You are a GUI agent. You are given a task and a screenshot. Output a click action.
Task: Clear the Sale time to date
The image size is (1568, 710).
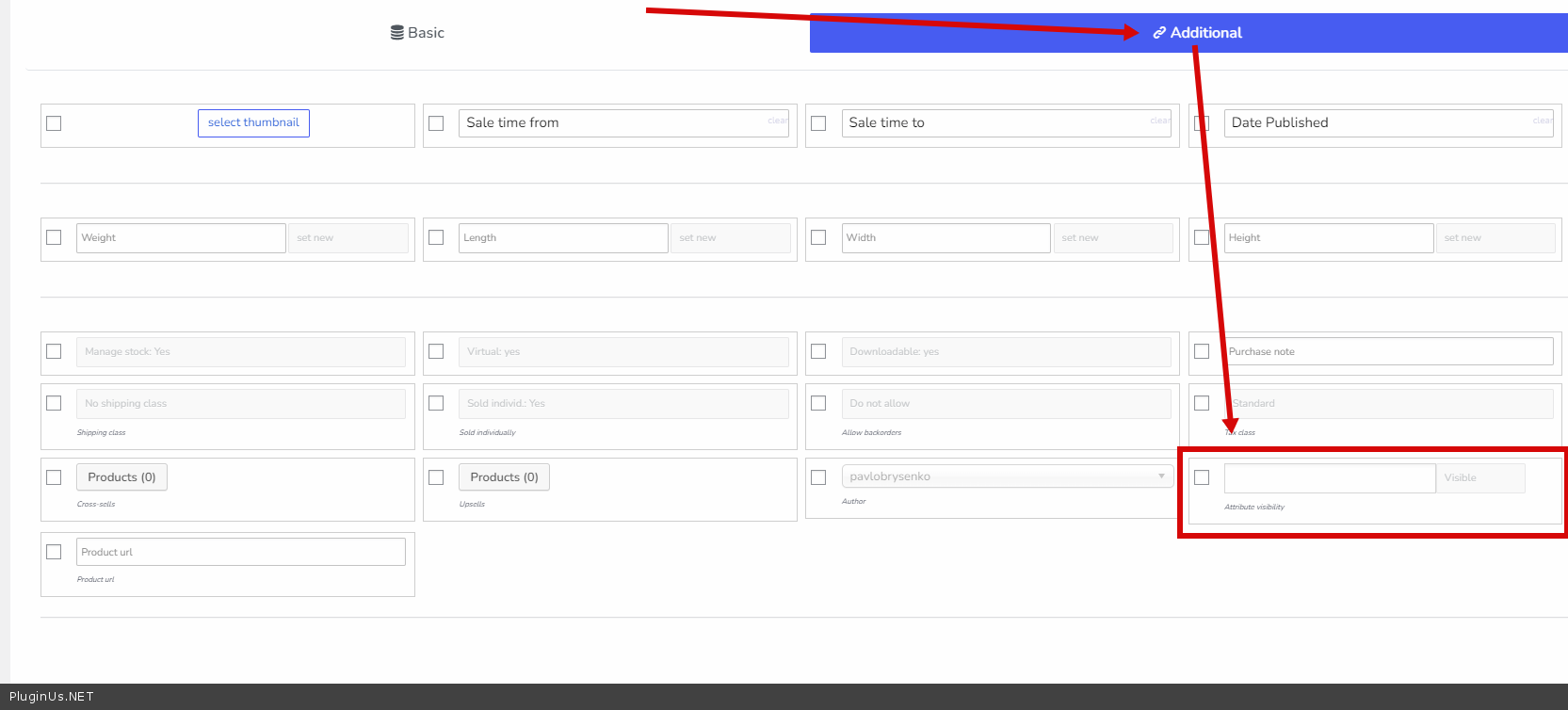click(x=1159, y=121)
